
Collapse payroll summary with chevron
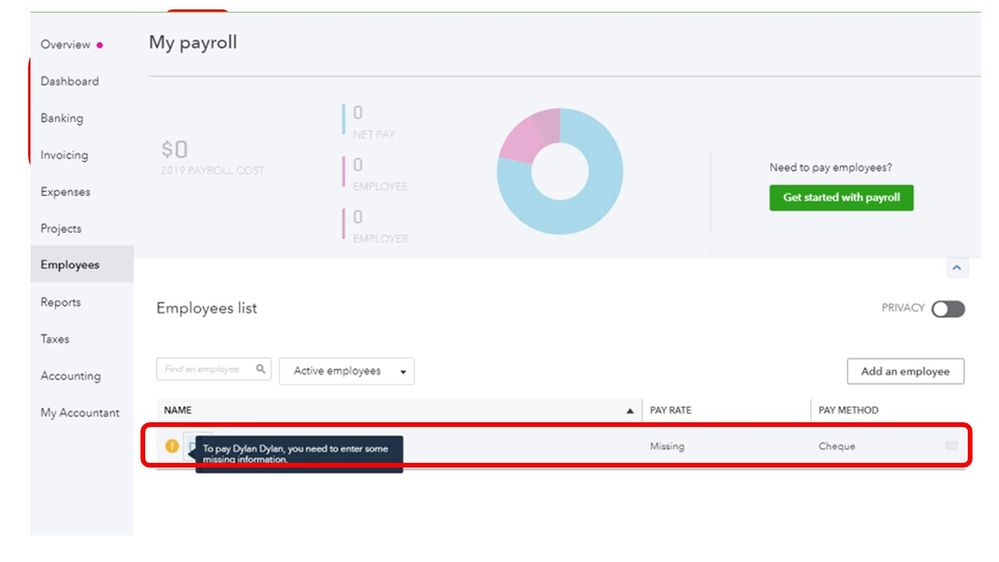tap(957, 268)
